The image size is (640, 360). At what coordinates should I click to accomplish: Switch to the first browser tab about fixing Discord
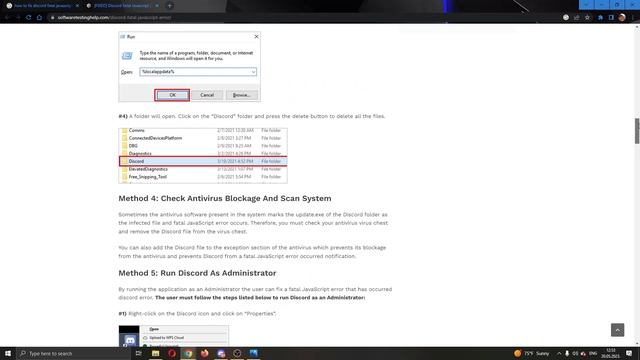point(41,6)
